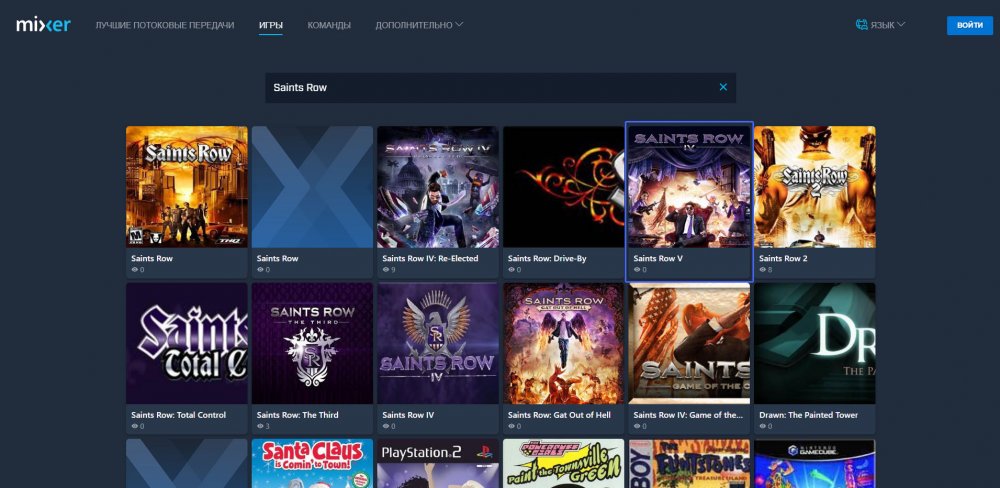Screen dimensions: 1000x488
Task: Click the viewer eye icon under Saints Row 2
Action: click(763, 270)
